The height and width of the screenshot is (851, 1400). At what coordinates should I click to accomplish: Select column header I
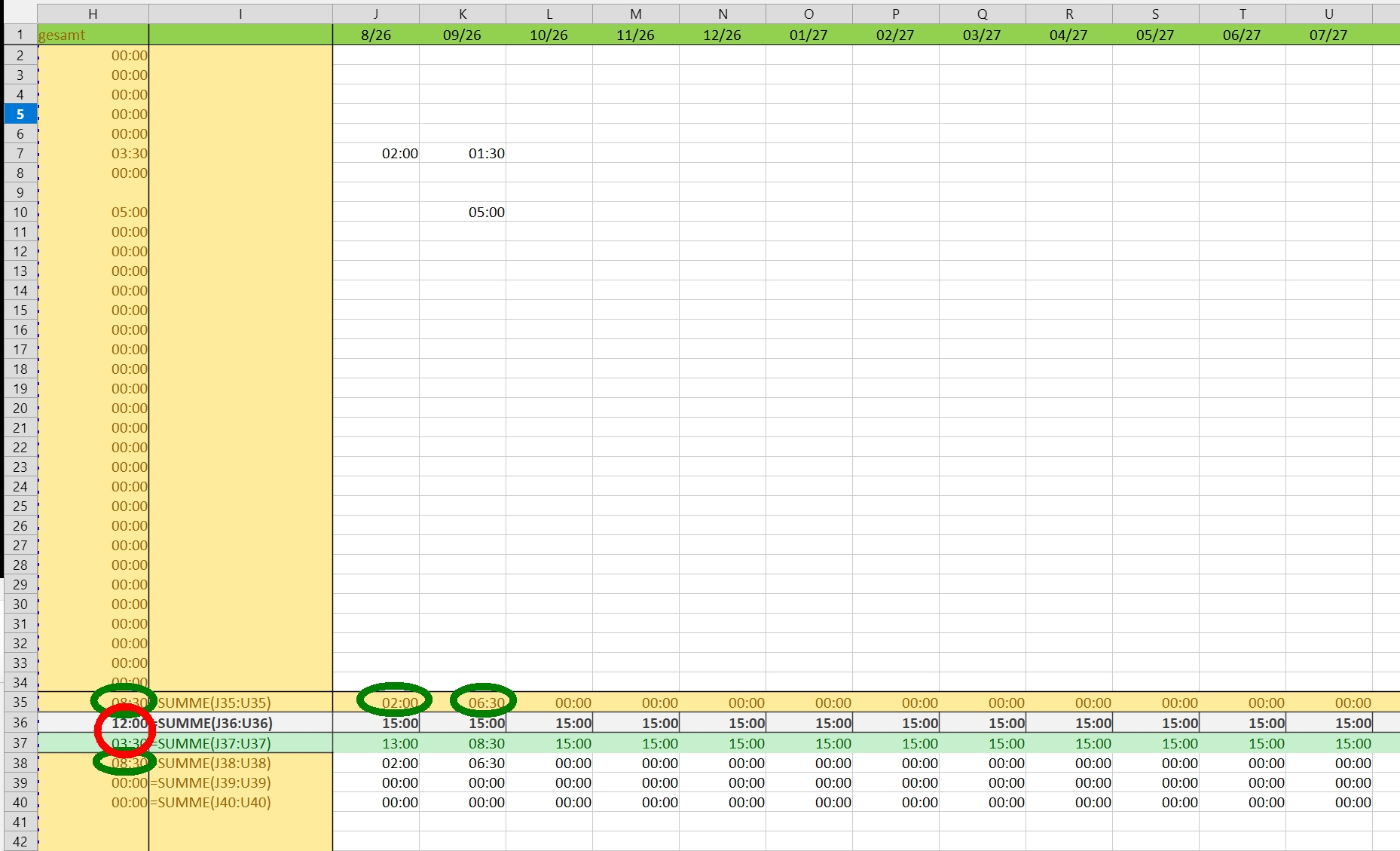click(x=240, y=14)
